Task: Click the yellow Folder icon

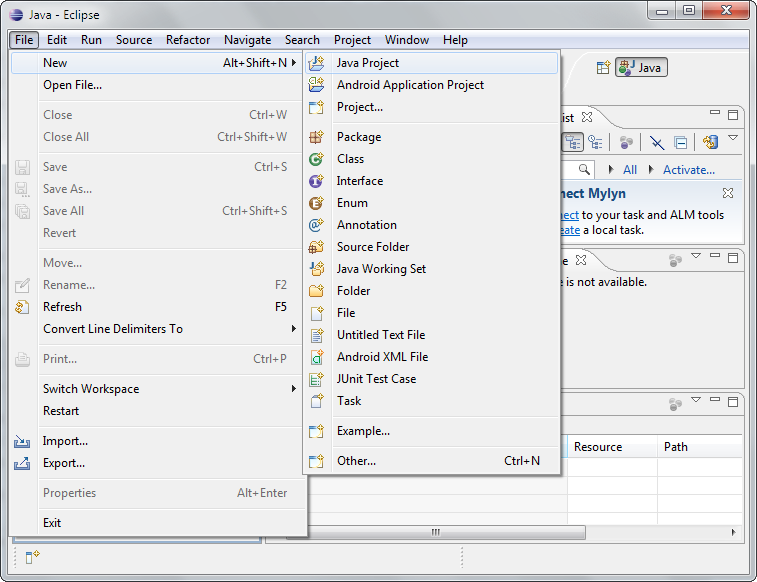Action: click(x=317, y=291)
